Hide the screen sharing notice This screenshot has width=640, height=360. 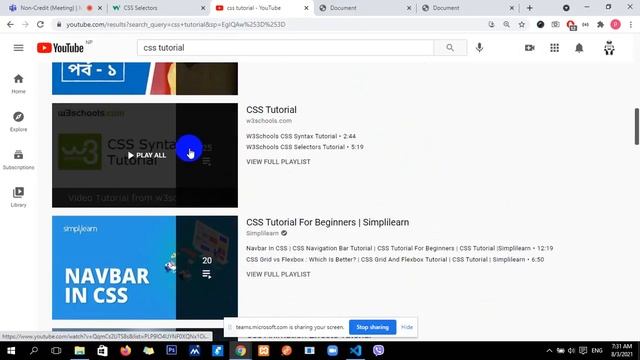click(407, 327)
